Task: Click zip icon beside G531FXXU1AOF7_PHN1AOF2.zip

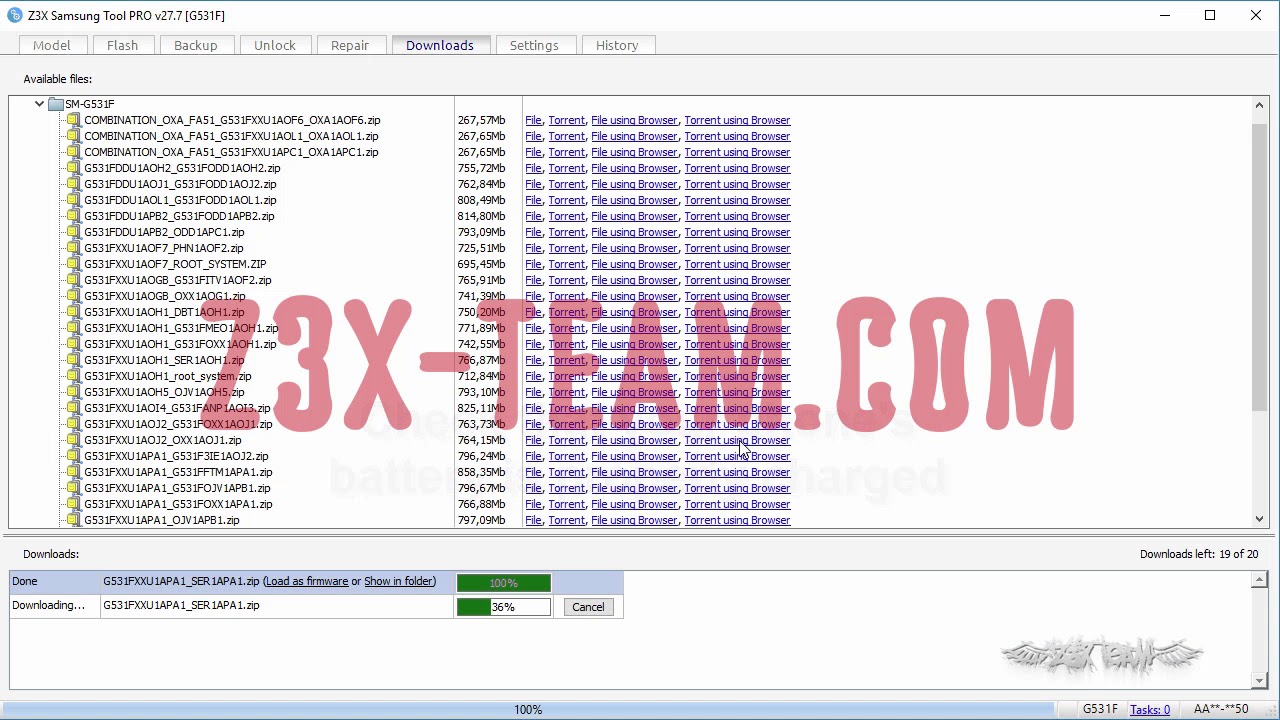Action: coord(73,248)
